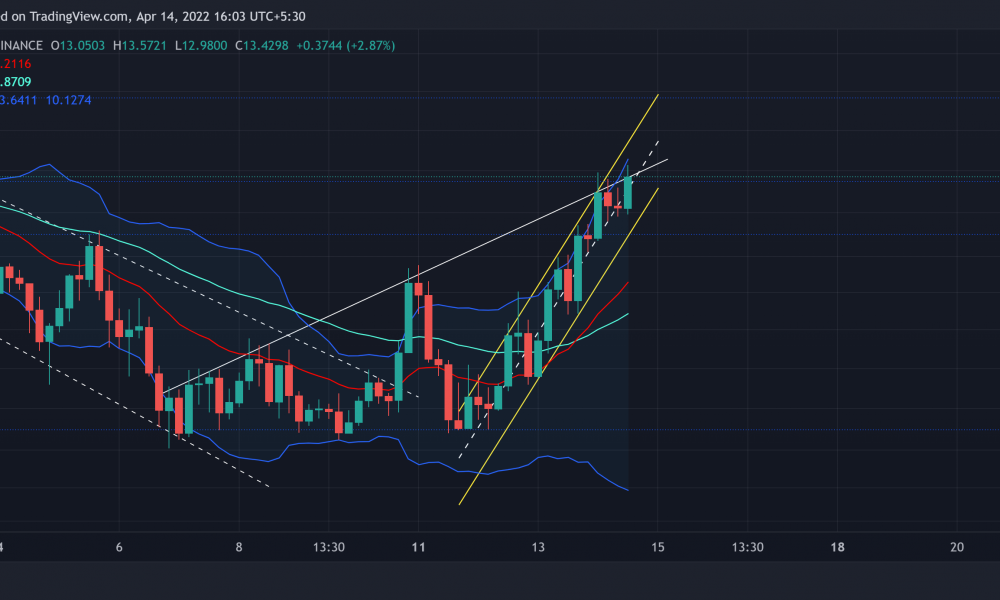Select the long white ascending trendline

point(415,276)
